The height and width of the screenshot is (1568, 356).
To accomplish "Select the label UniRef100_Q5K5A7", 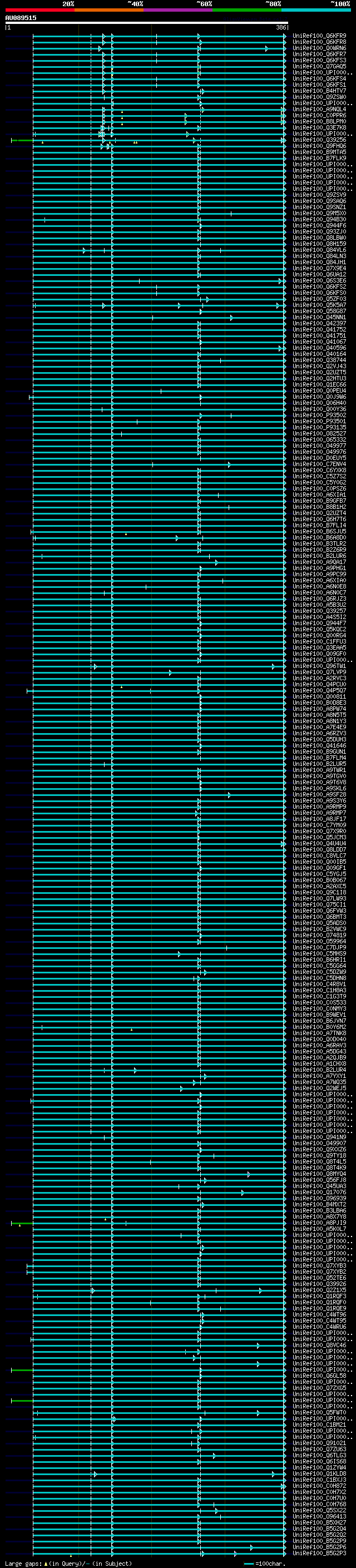I will coord(319,305).
